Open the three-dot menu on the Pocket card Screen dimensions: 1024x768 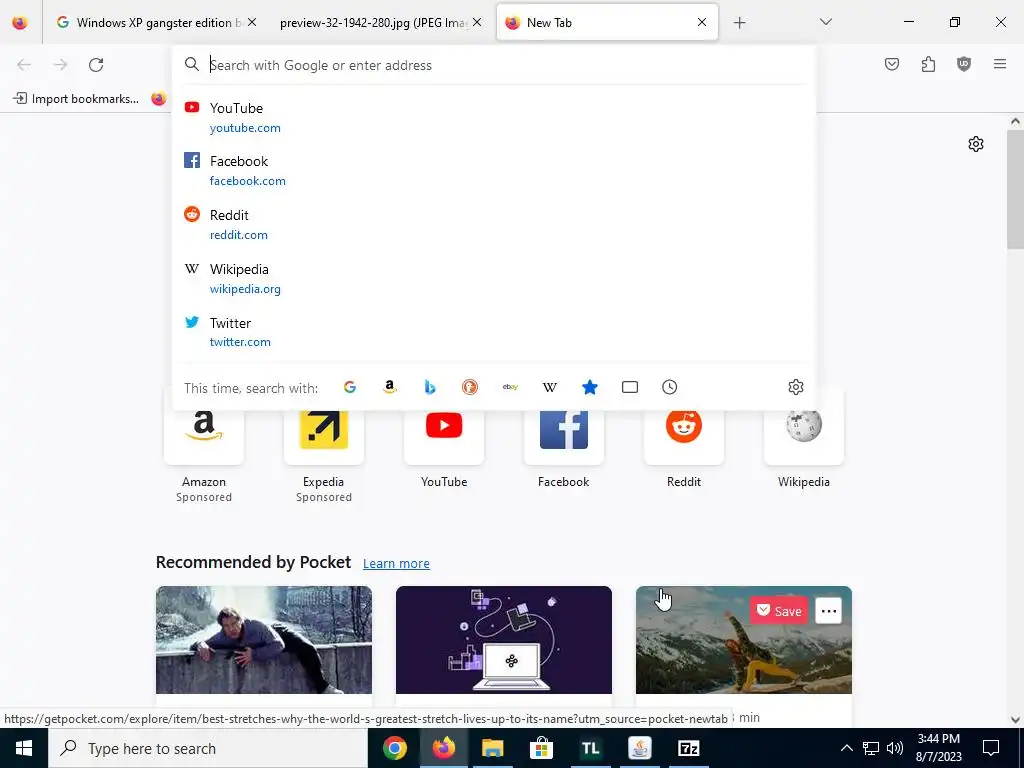point(829,611)
